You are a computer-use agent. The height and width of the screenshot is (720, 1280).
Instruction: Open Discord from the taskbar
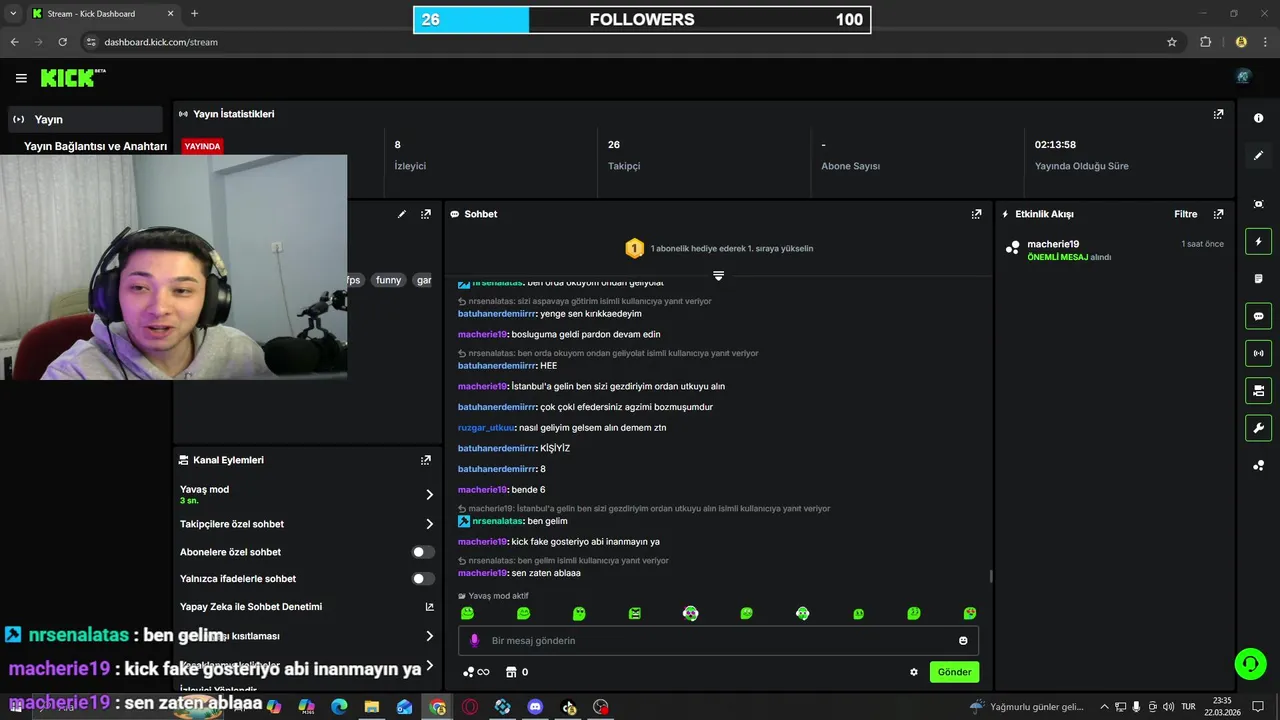click(535, 707)
